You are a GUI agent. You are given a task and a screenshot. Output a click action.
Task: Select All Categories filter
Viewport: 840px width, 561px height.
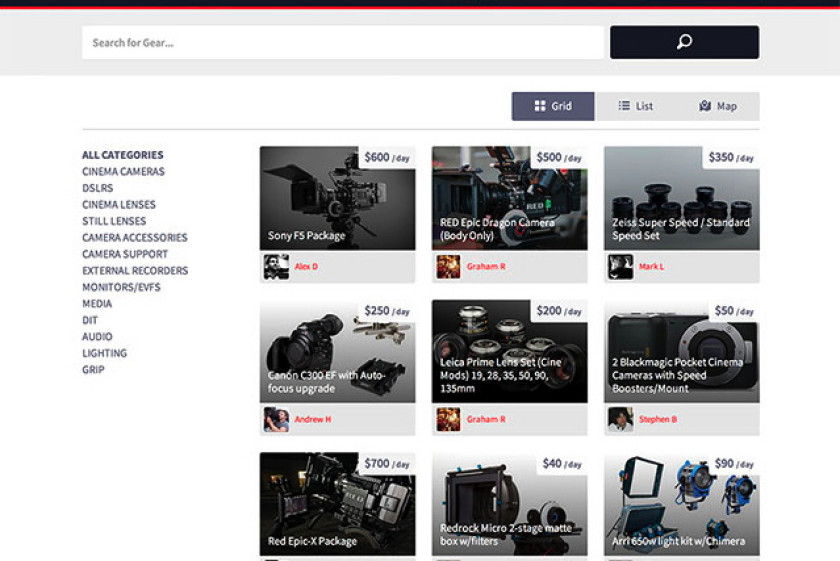123,155
